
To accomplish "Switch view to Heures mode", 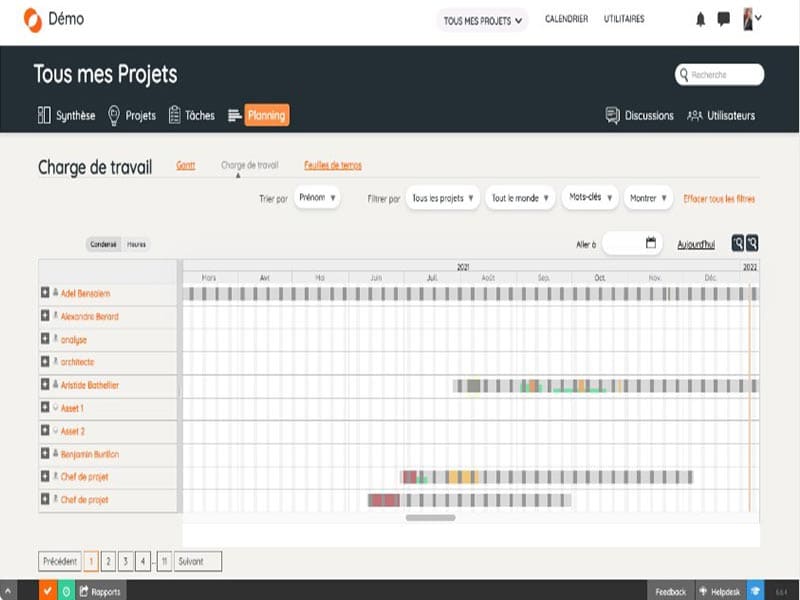I will (136, 244).
